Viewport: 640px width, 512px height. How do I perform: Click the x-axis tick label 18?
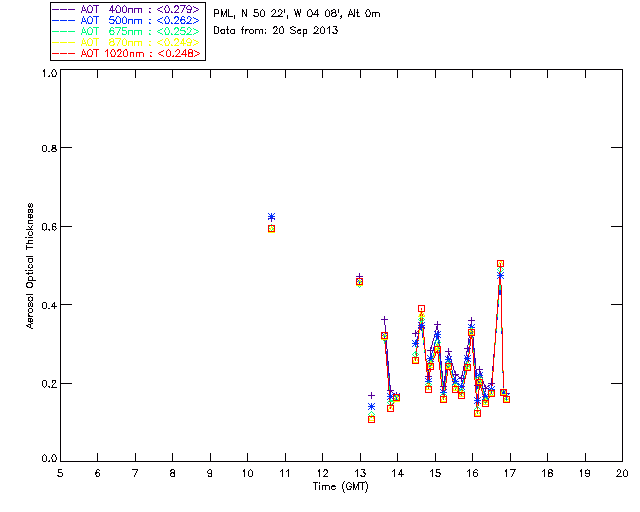coord(547,473)
